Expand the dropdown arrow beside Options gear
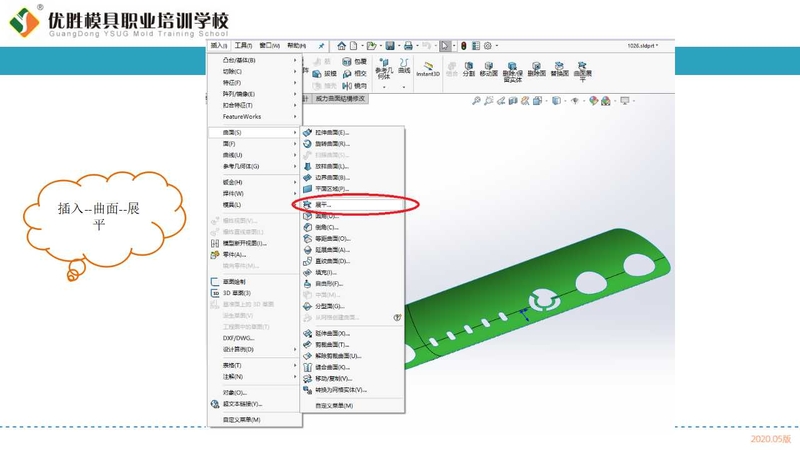The height and width of the screenshot is (450, 800). [496, 46]
